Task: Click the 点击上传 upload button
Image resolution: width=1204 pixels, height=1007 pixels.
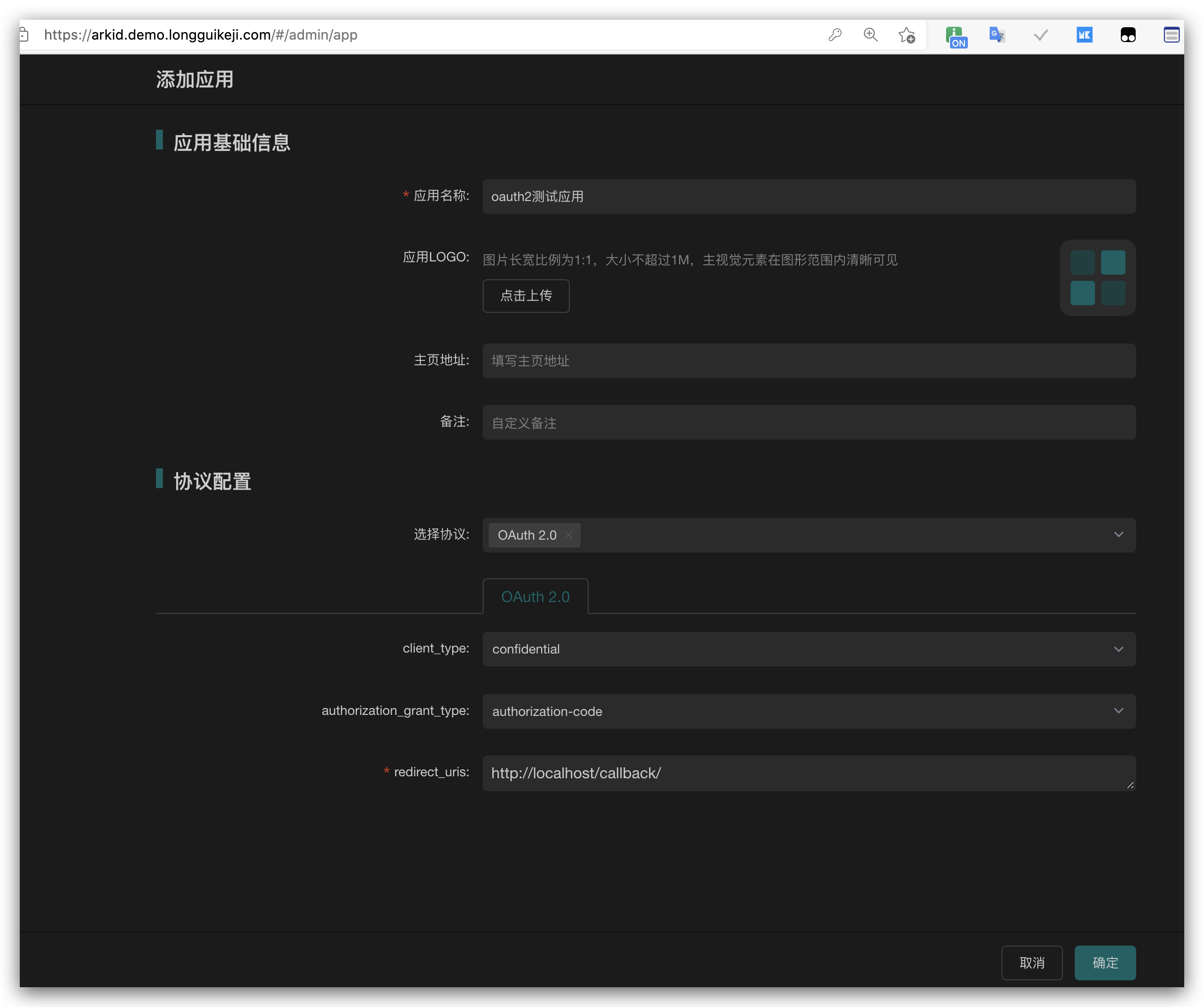Action: tap(526, 296)
